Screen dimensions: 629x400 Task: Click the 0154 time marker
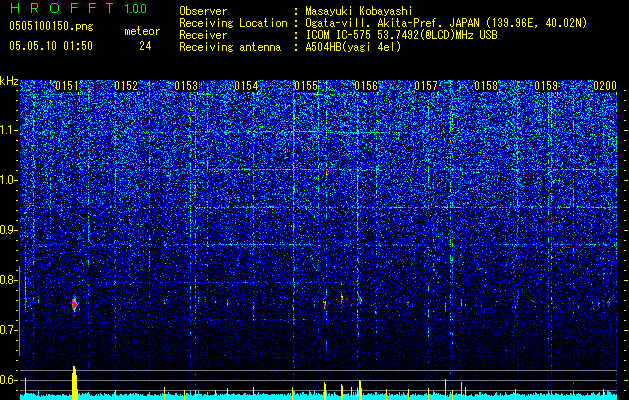point(246,86)
